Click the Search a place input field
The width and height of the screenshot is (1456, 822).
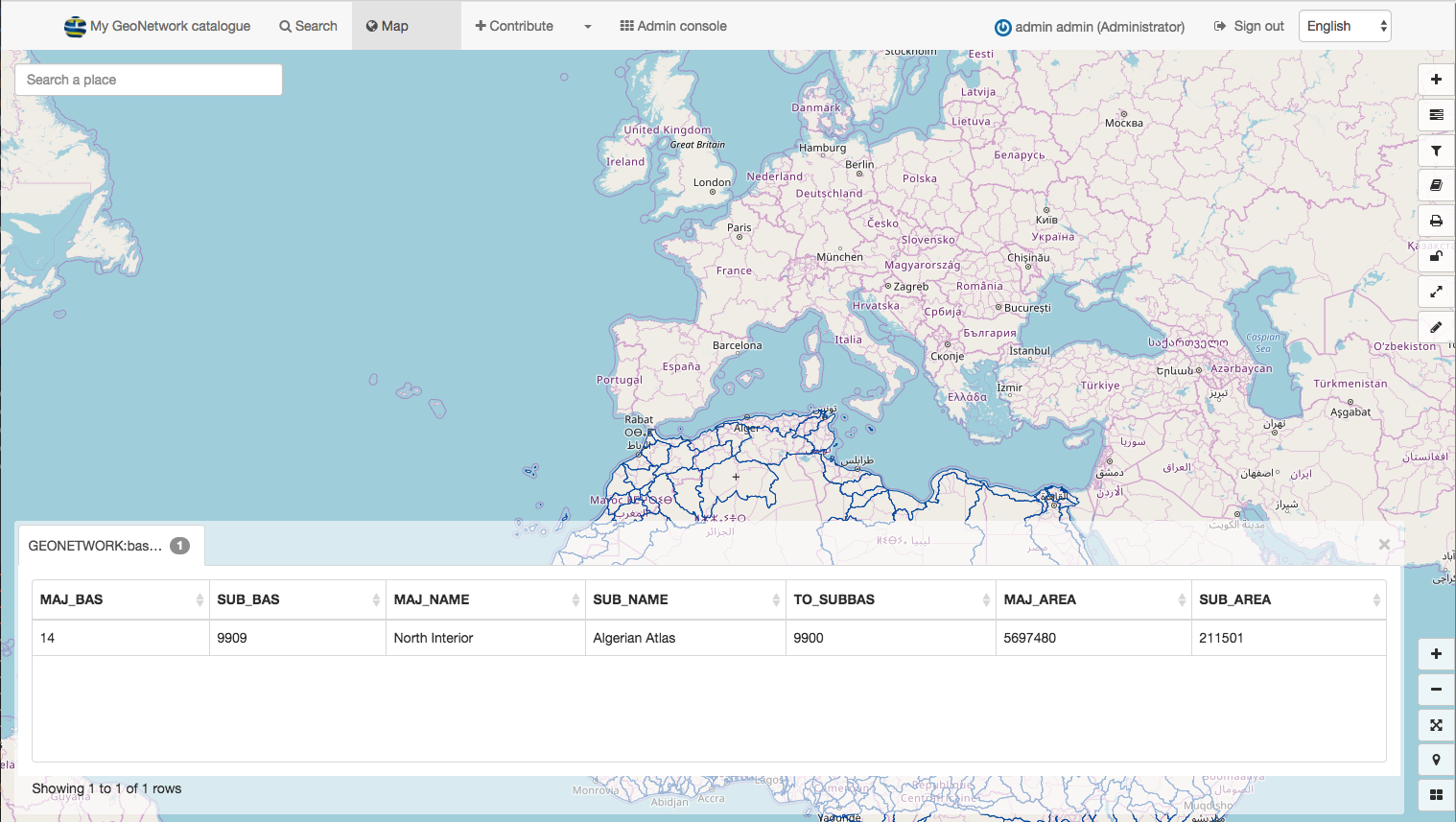(148, 79)
